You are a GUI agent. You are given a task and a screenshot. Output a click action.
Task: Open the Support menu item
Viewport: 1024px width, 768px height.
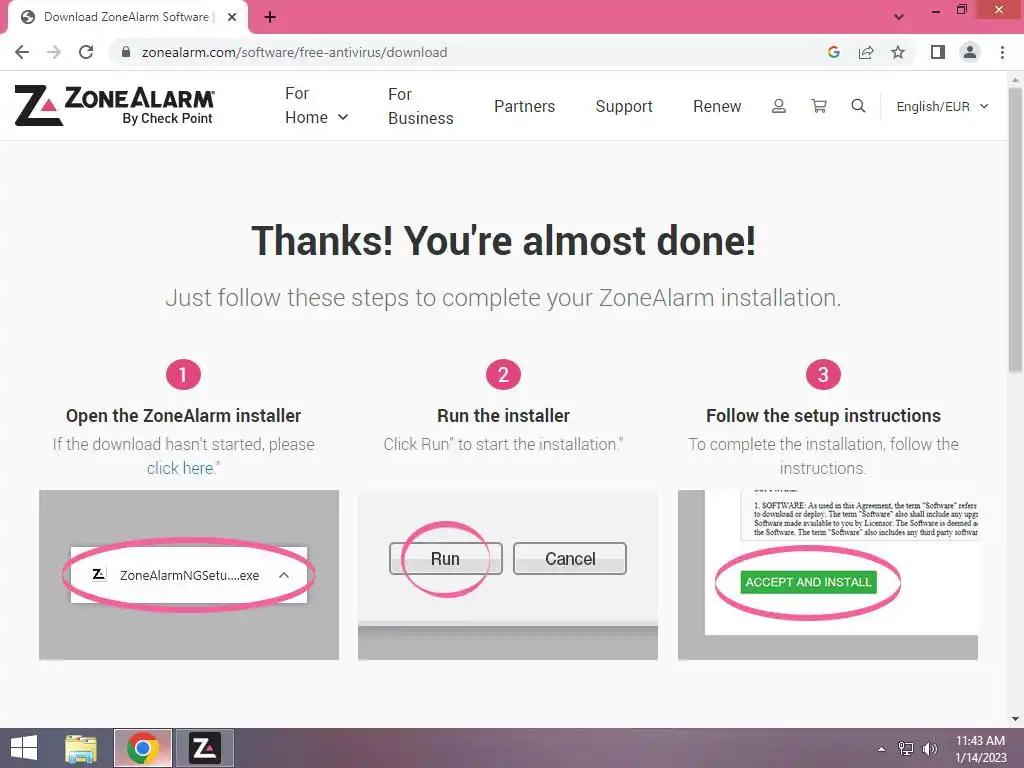(624, 106)
